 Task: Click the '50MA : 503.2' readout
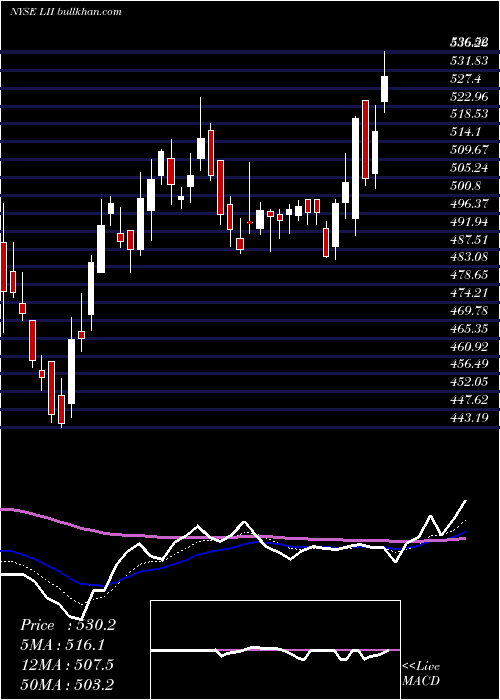pos(66,684)
